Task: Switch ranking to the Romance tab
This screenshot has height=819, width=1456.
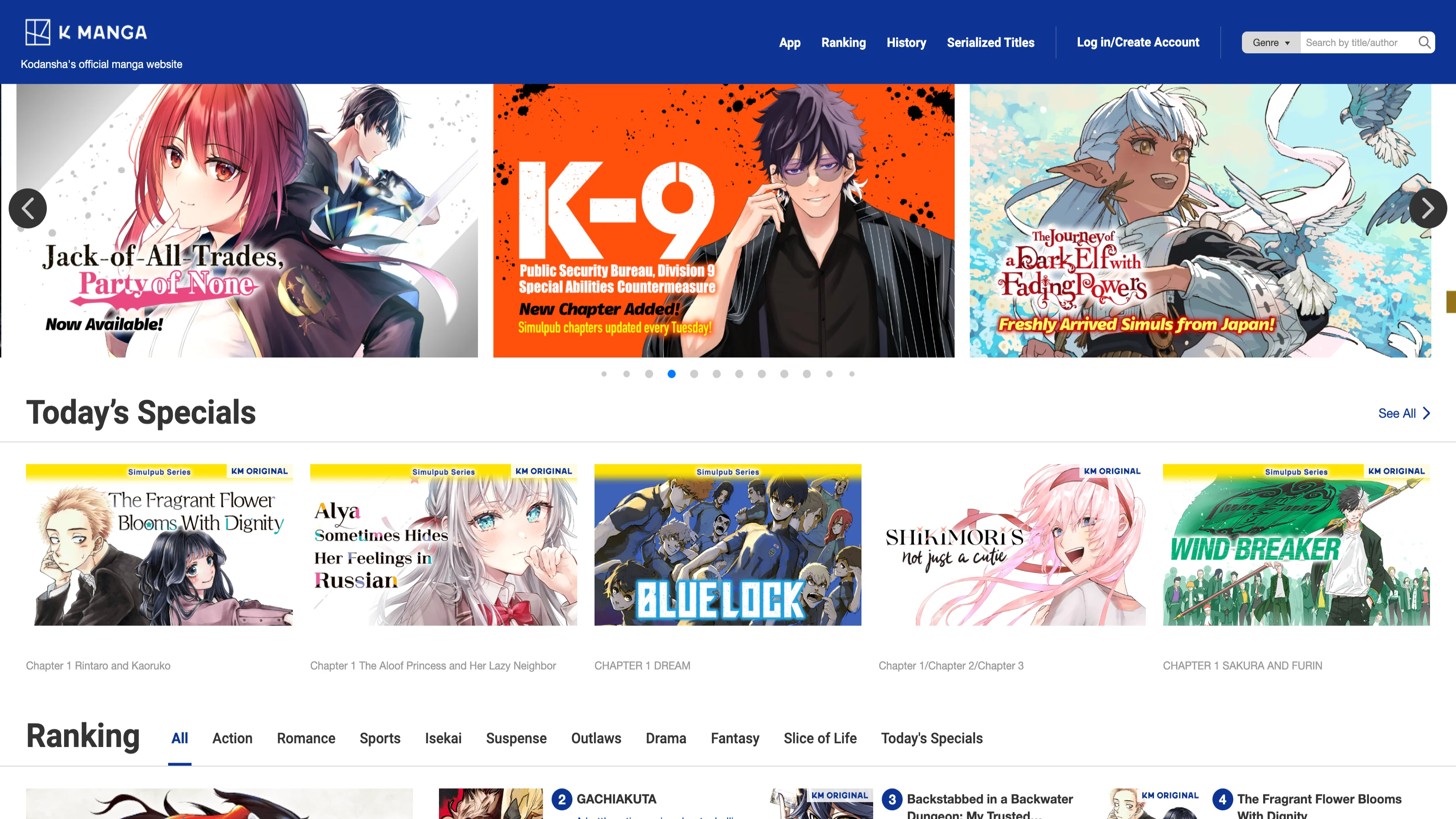Action: point(306,738)
